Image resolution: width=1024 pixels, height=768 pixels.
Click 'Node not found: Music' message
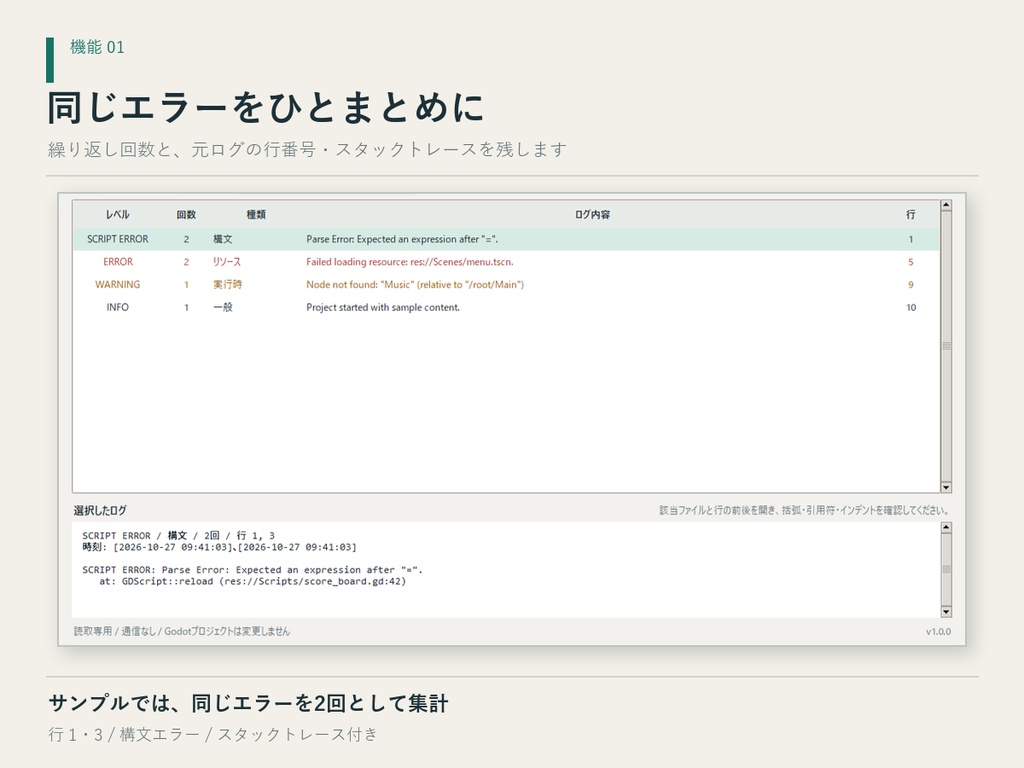(x=415, y=285)
